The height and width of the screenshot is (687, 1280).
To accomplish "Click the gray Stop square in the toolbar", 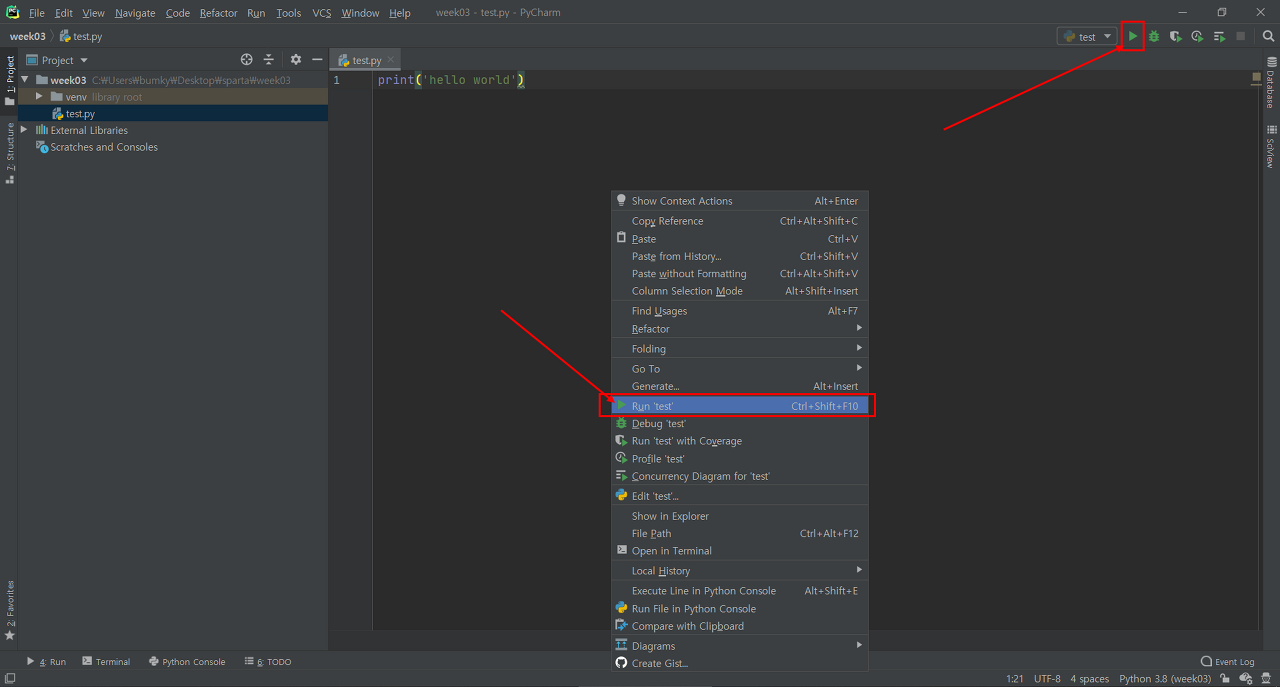I will (x=1241, y=36).
